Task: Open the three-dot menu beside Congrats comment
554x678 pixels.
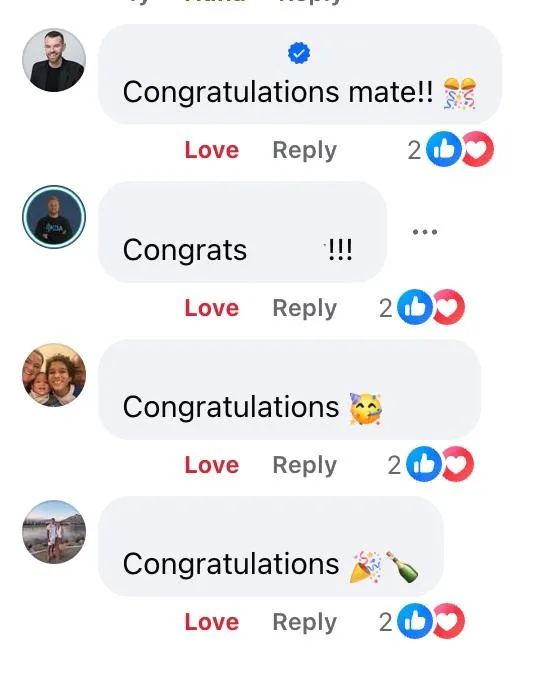Action: (425, 232)
